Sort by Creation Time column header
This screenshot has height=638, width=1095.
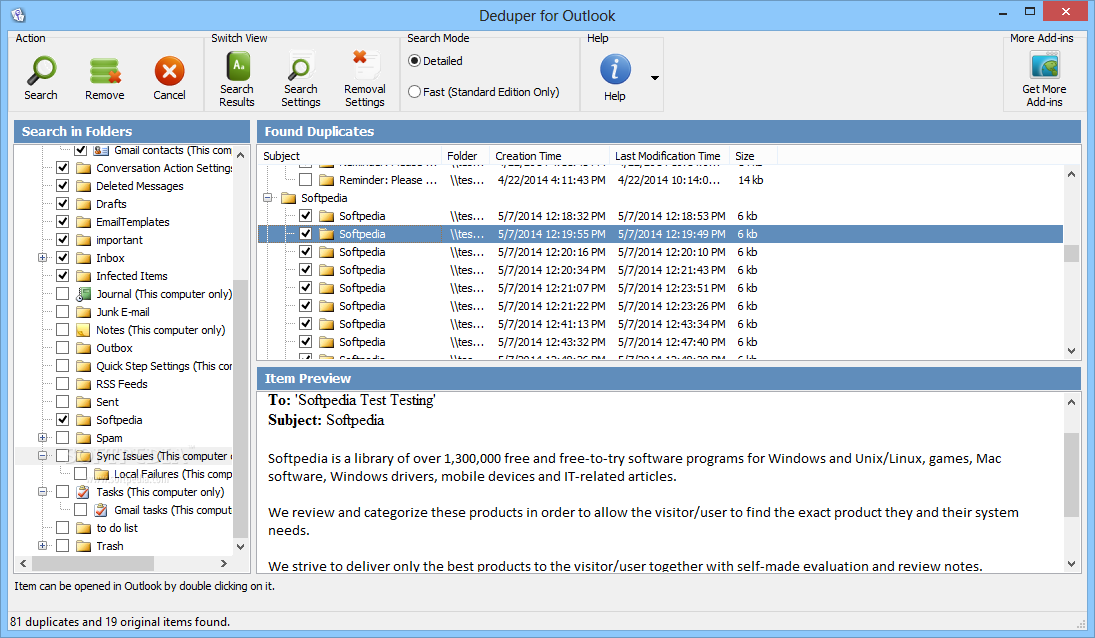click(x=549, y=156)
